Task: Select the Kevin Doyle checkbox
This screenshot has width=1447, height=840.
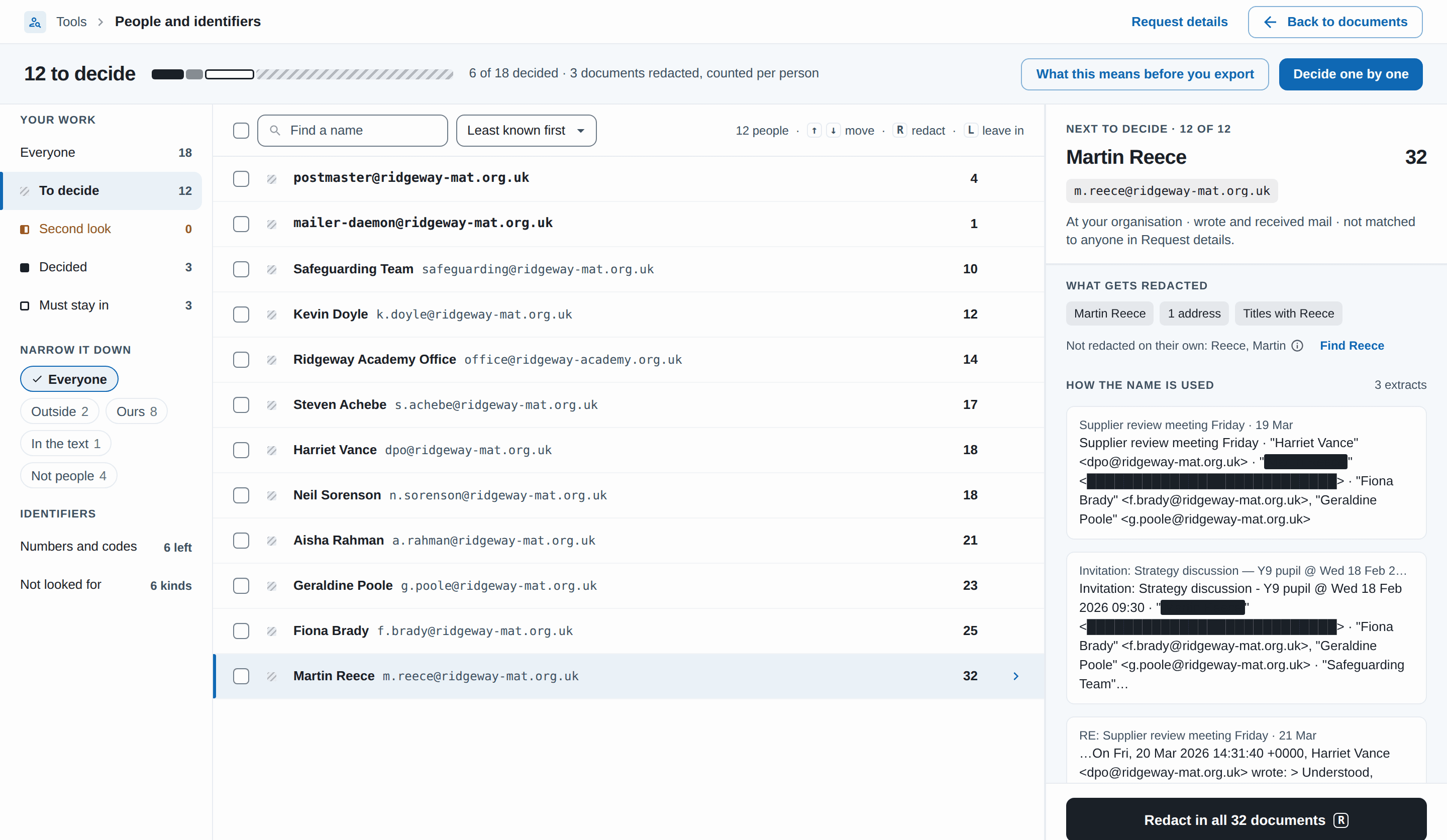Action: (241, 314)
